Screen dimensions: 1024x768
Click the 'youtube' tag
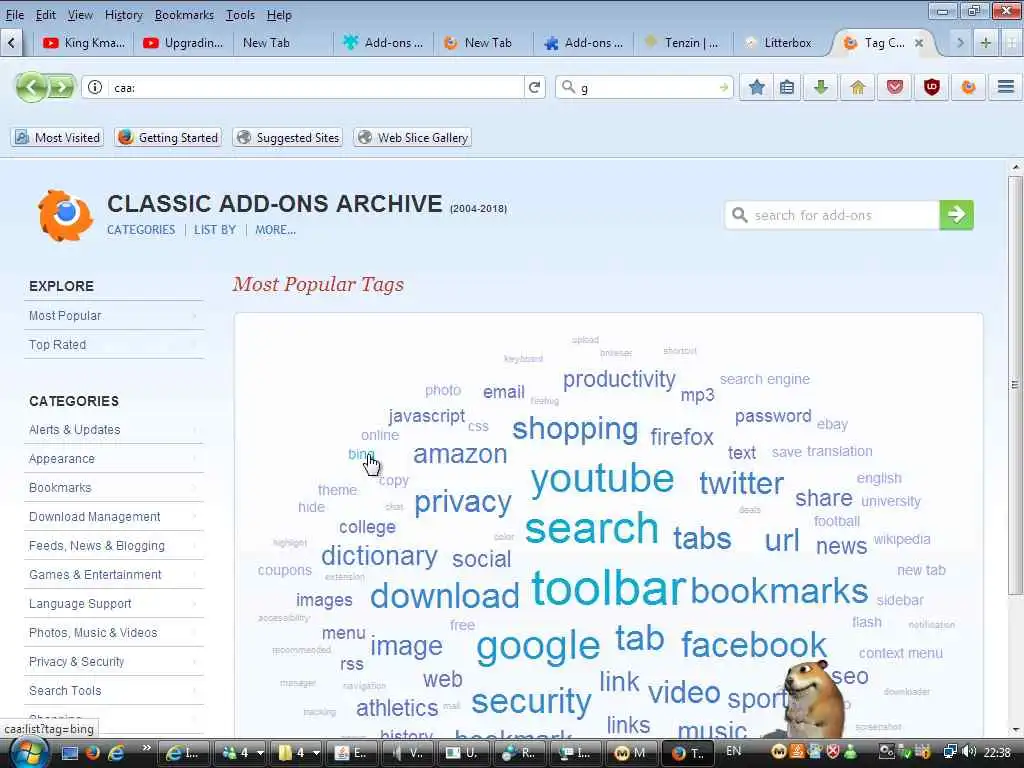(602, 479)
